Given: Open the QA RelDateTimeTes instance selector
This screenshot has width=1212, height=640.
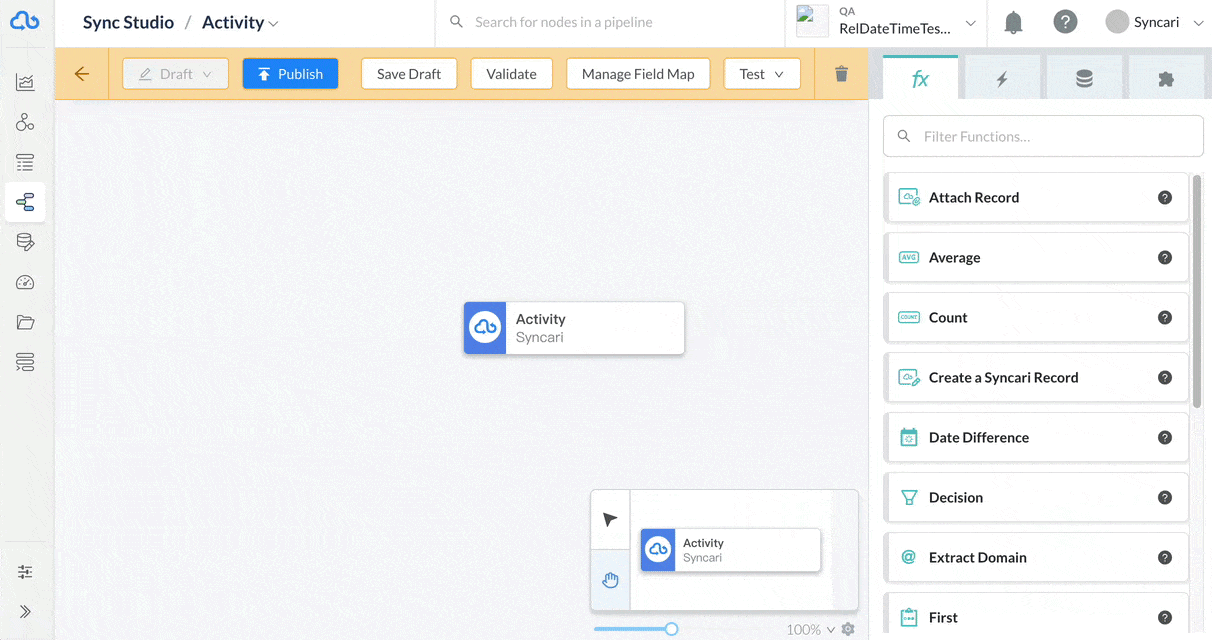Looking at the screenshot, I should (887, 22).
